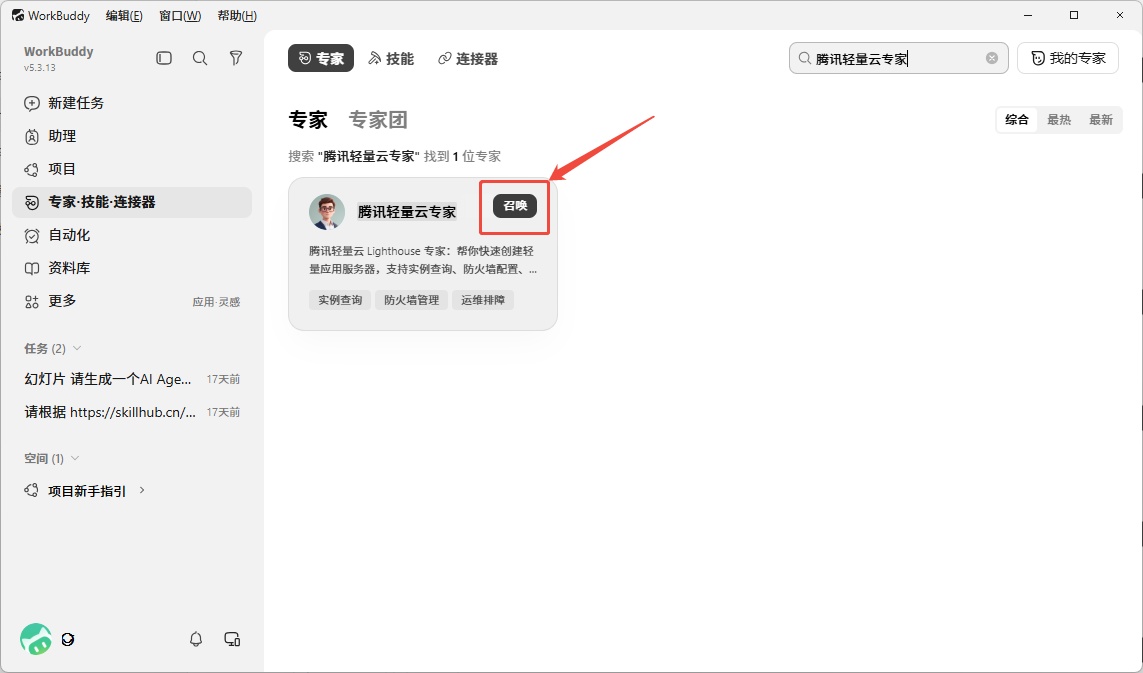The width and height of the screenshot is (1143, 673).
Task: Select the 专家 heading tab
Action: 308,120
